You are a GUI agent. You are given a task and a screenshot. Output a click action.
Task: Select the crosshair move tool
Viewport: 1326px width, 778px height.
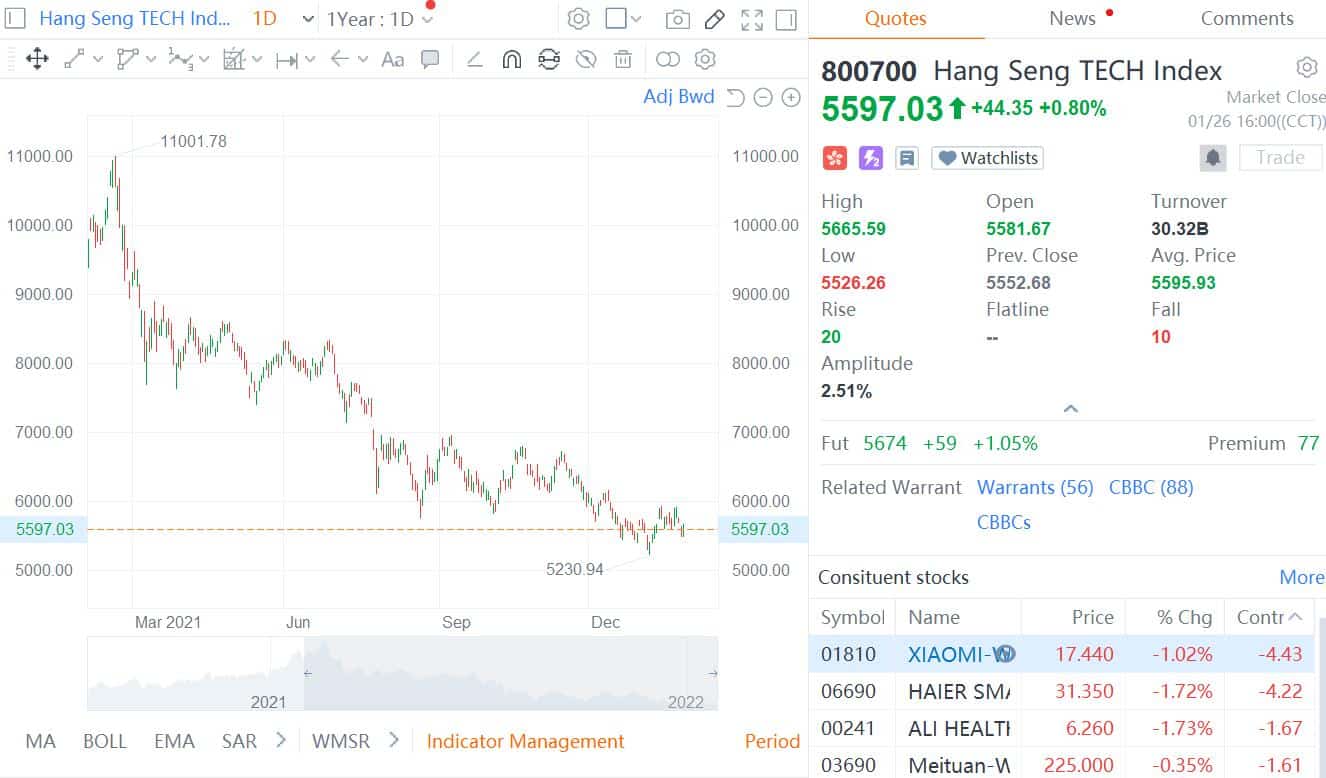[37, 59]
